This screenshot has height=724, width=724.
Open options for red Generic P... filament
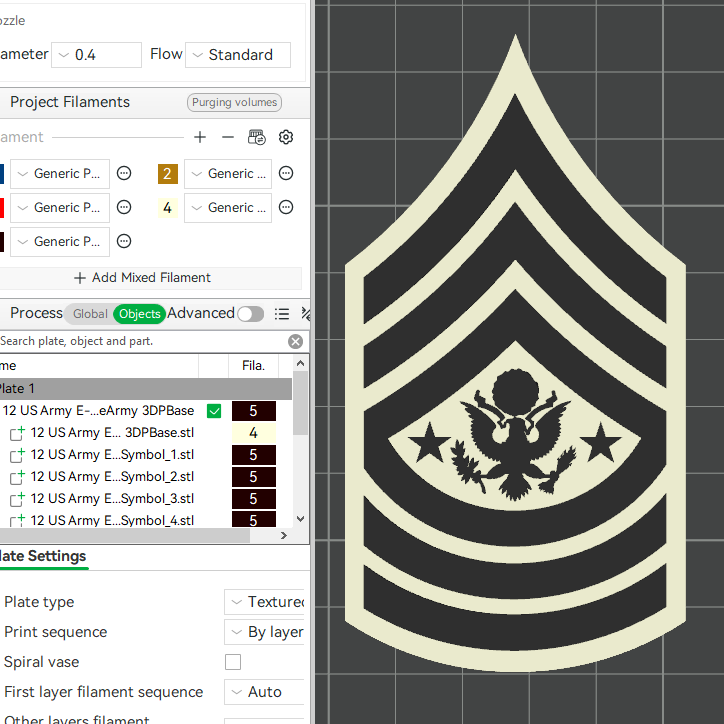(124, 207)
